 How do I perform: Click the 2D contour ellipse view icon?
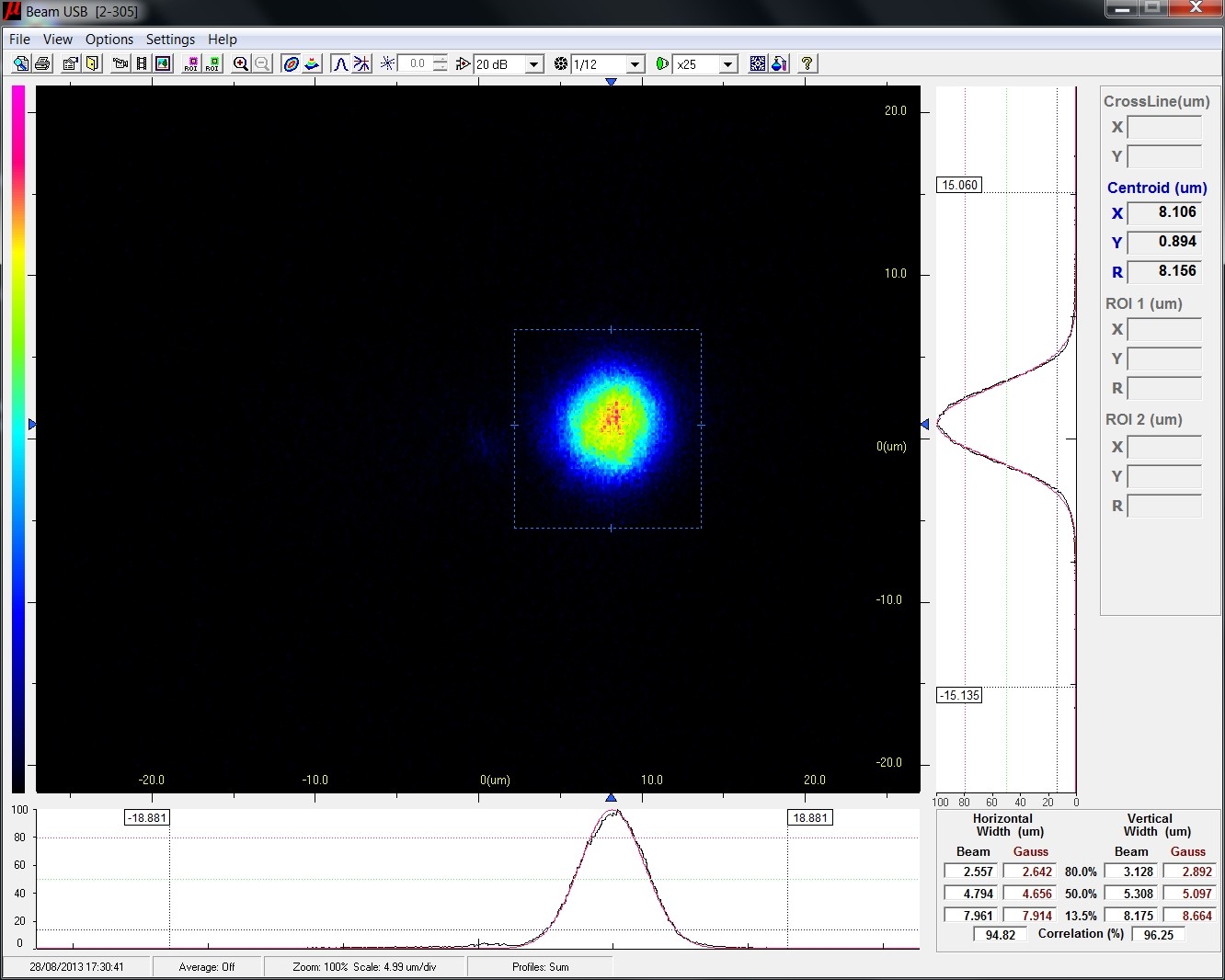click(x=291, y=63)
